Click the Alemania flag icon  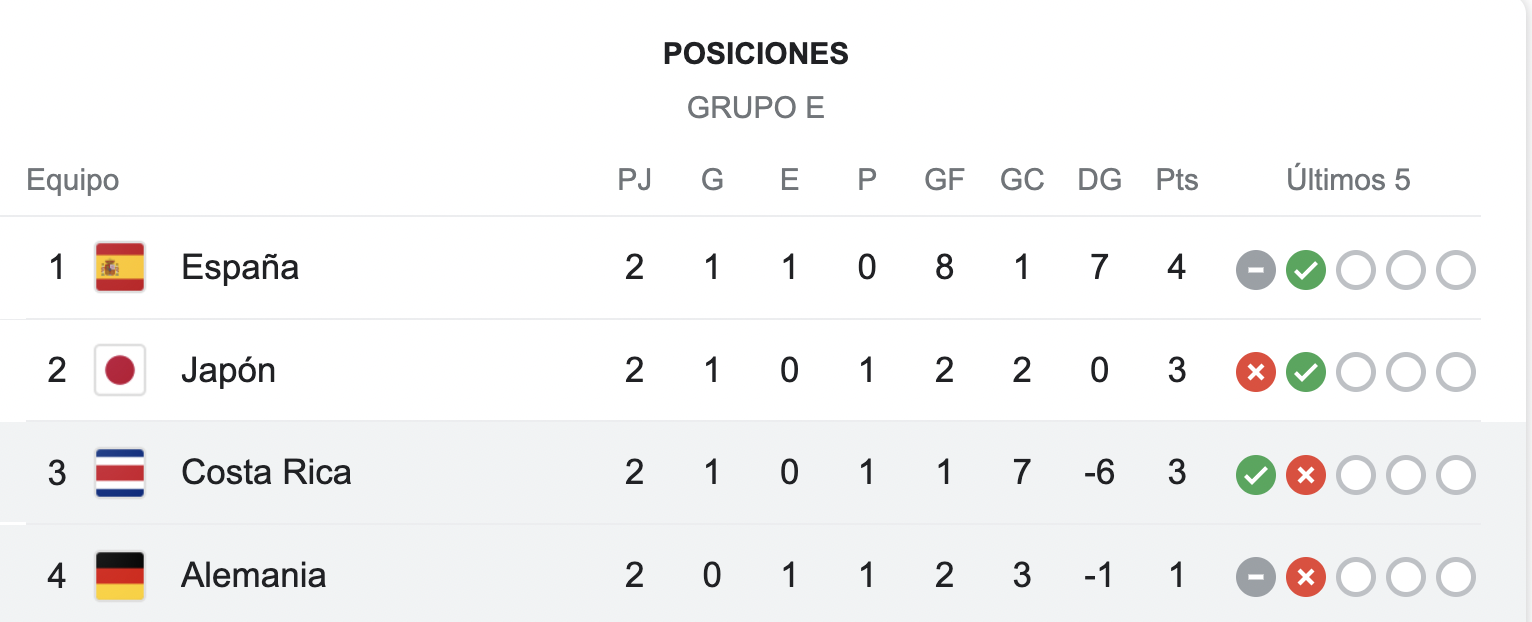[x=120, y=576]
